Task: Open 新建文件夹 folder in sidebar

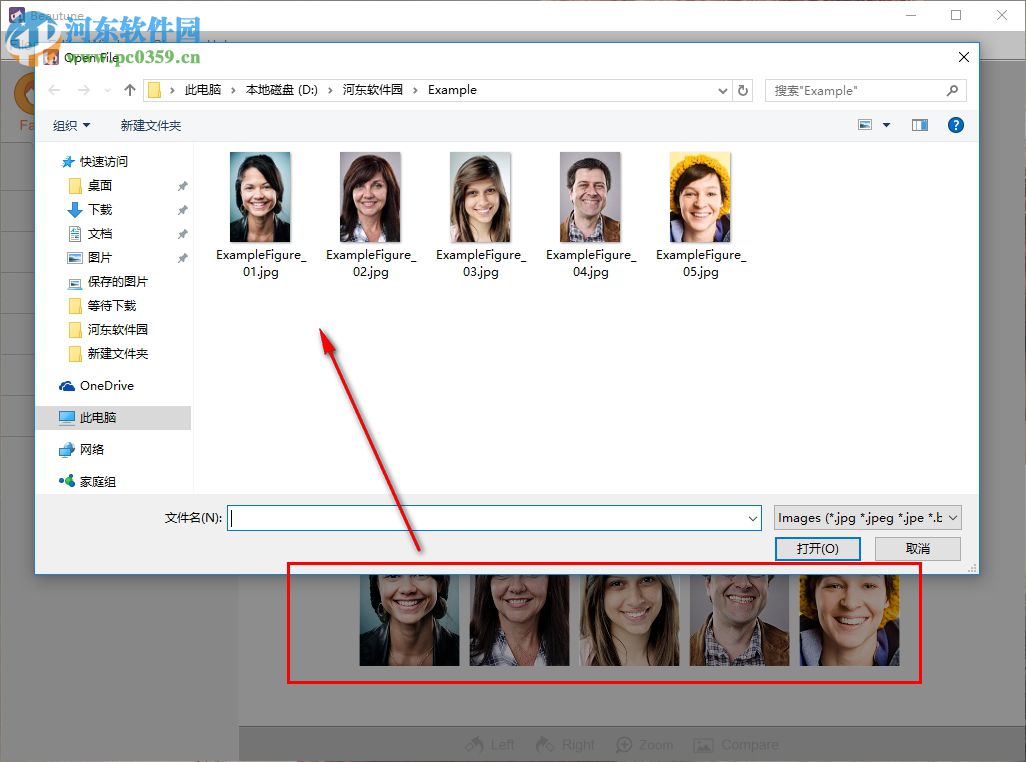Action: tap(118, 354)
